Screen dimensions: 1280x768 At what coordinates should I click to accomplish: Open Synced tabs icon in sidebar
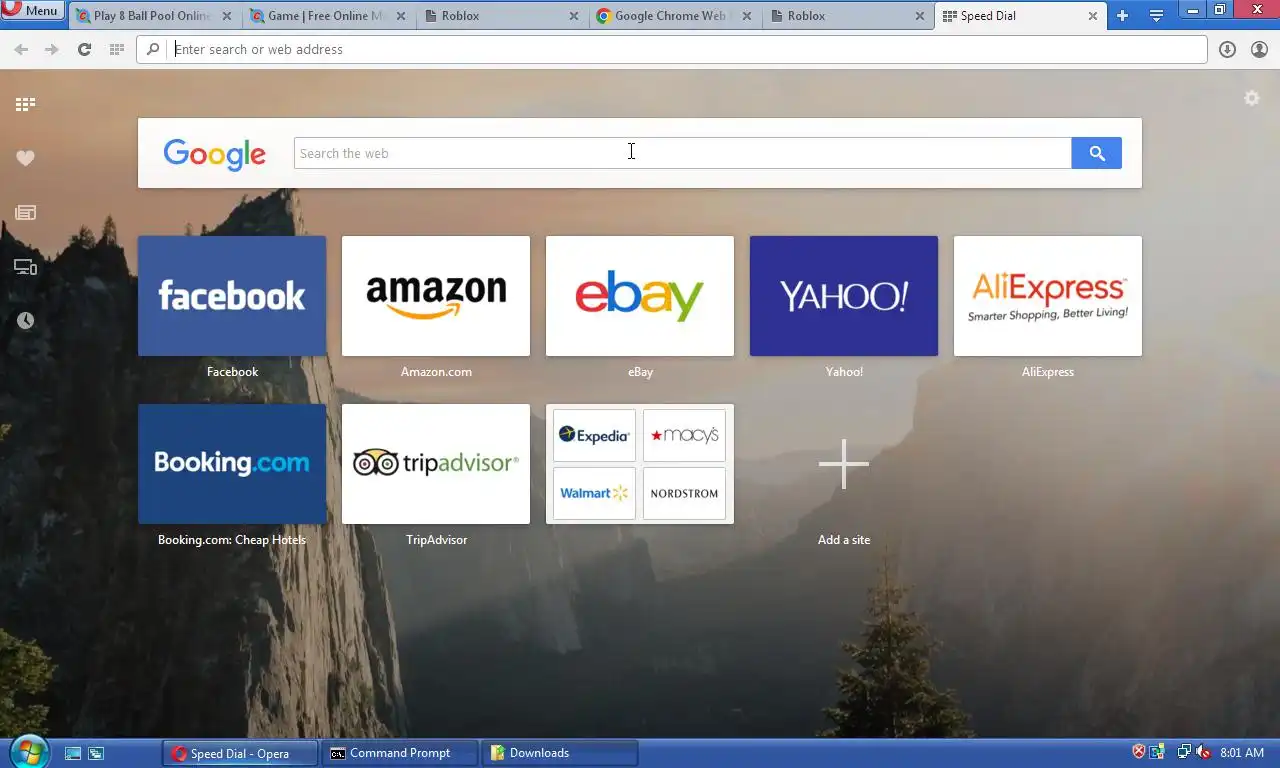pyautogui.click(x=25, y=267)
